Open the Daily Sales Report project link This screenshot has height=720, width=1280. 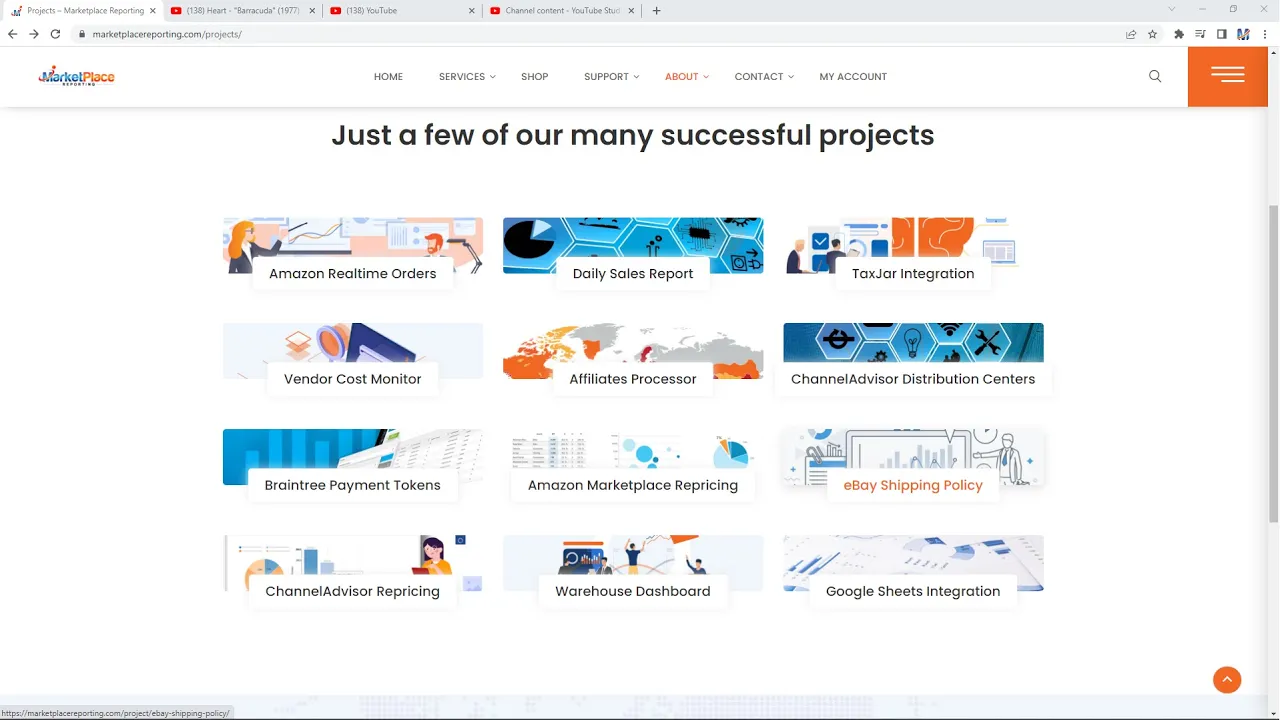pos(633,274)
